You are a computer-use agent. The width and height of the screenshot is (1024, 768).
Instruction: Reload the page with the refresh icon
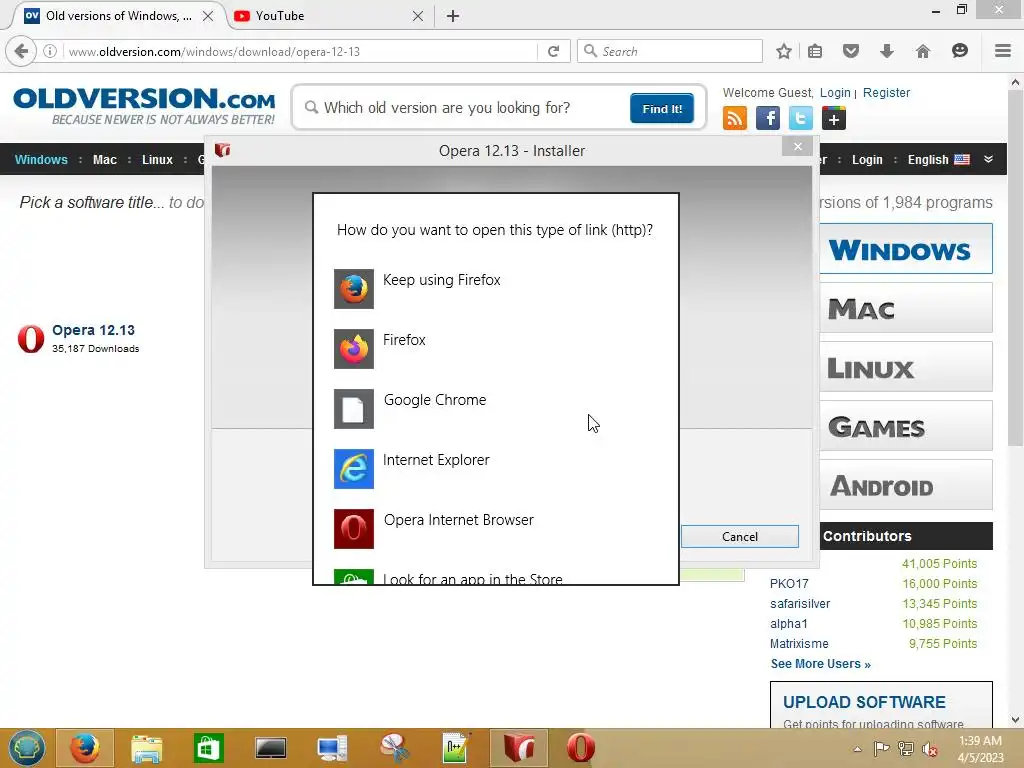point(554,51)
